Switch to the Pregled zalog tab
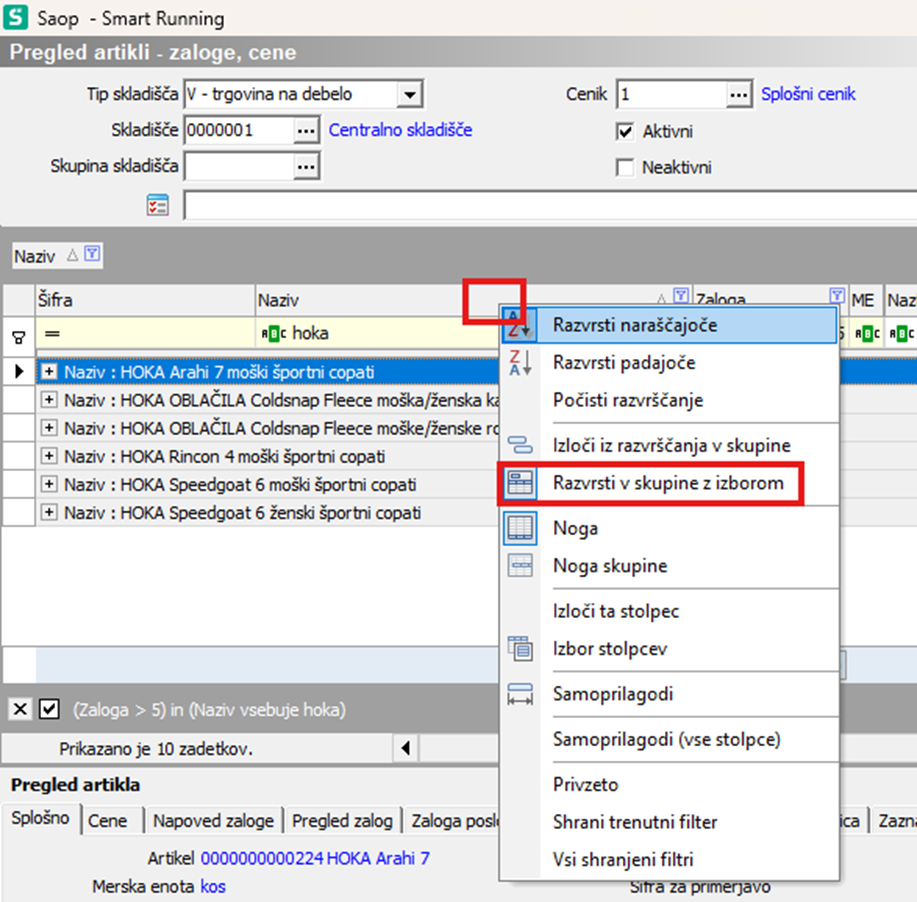Screen dimensions: 917x902 pos(342,820)
